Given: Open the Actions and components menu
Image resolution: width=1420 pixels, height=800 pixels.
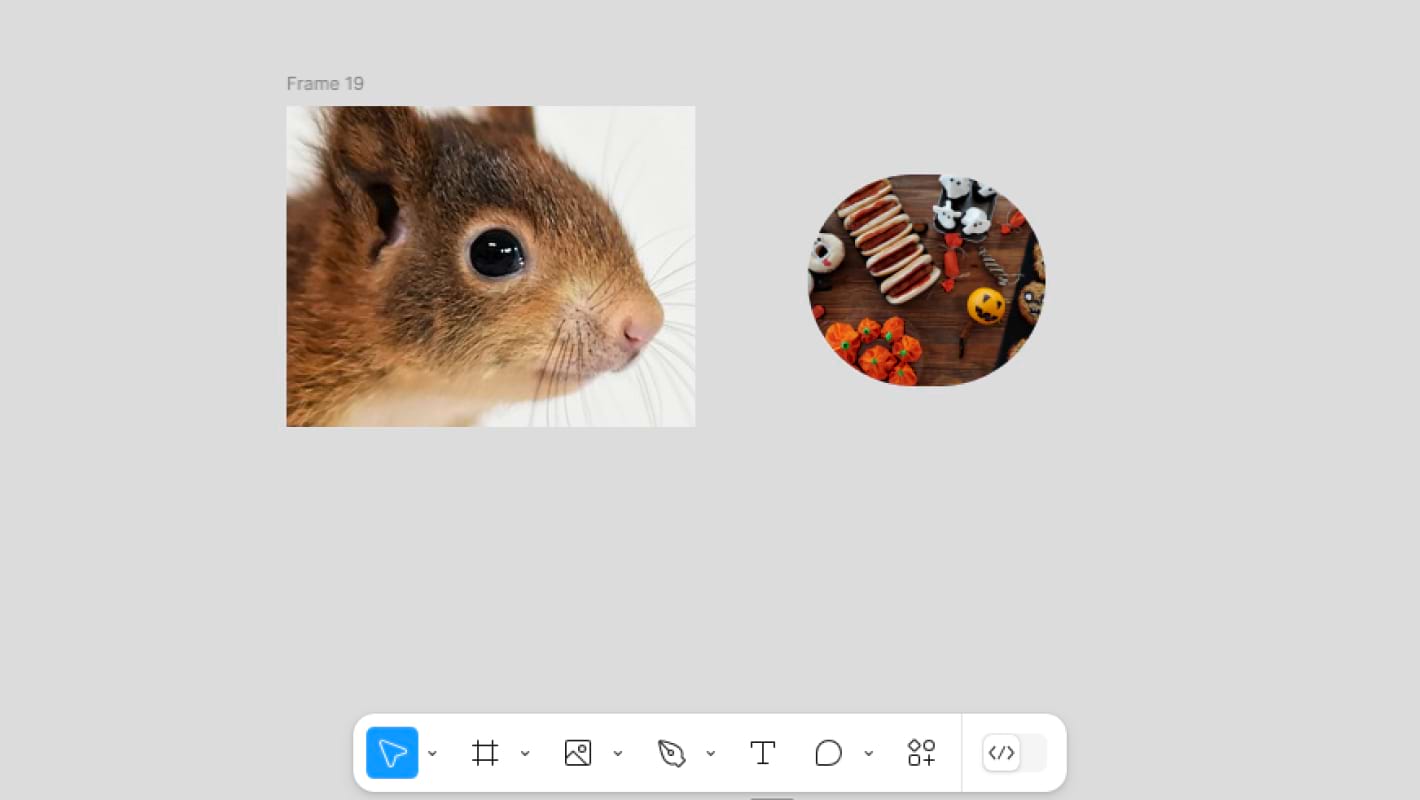Looking at the screenshot, I should click(921, 753).
